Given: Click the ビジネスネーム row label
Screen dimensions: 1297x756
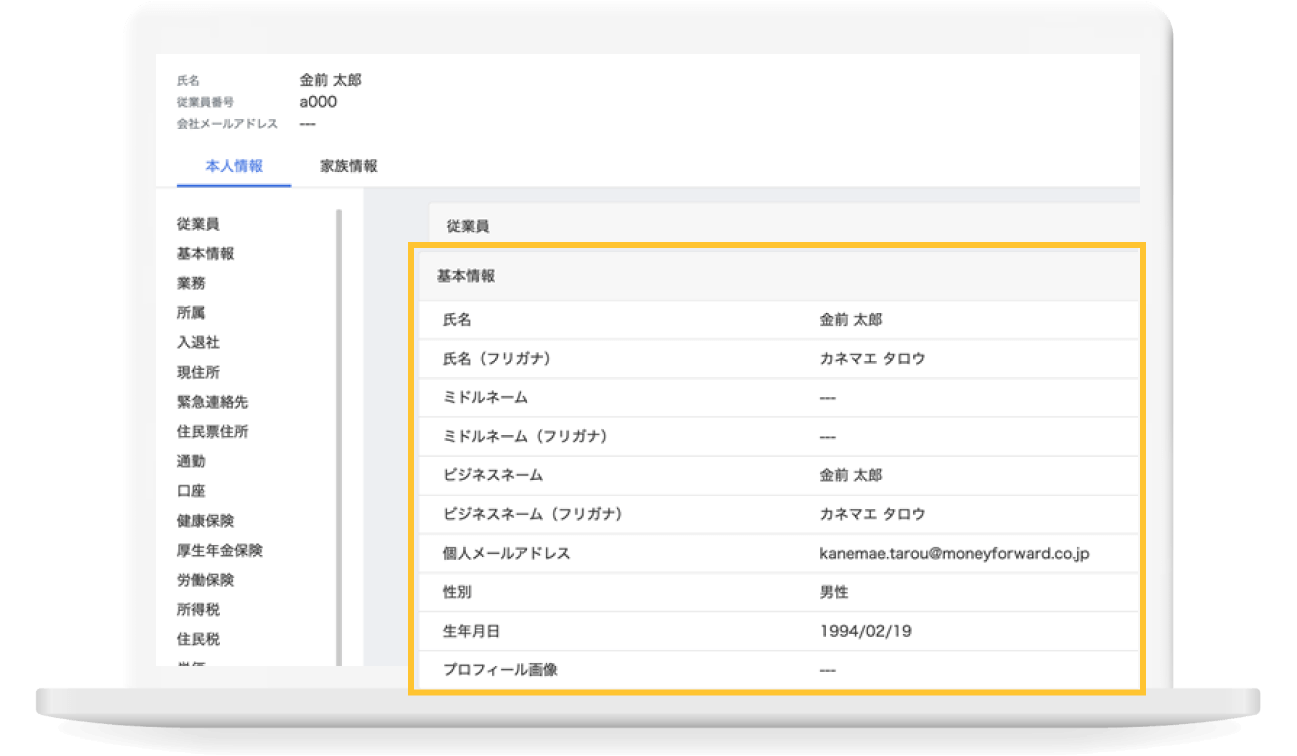Looking at the screenshot, I should pos(493,475).
